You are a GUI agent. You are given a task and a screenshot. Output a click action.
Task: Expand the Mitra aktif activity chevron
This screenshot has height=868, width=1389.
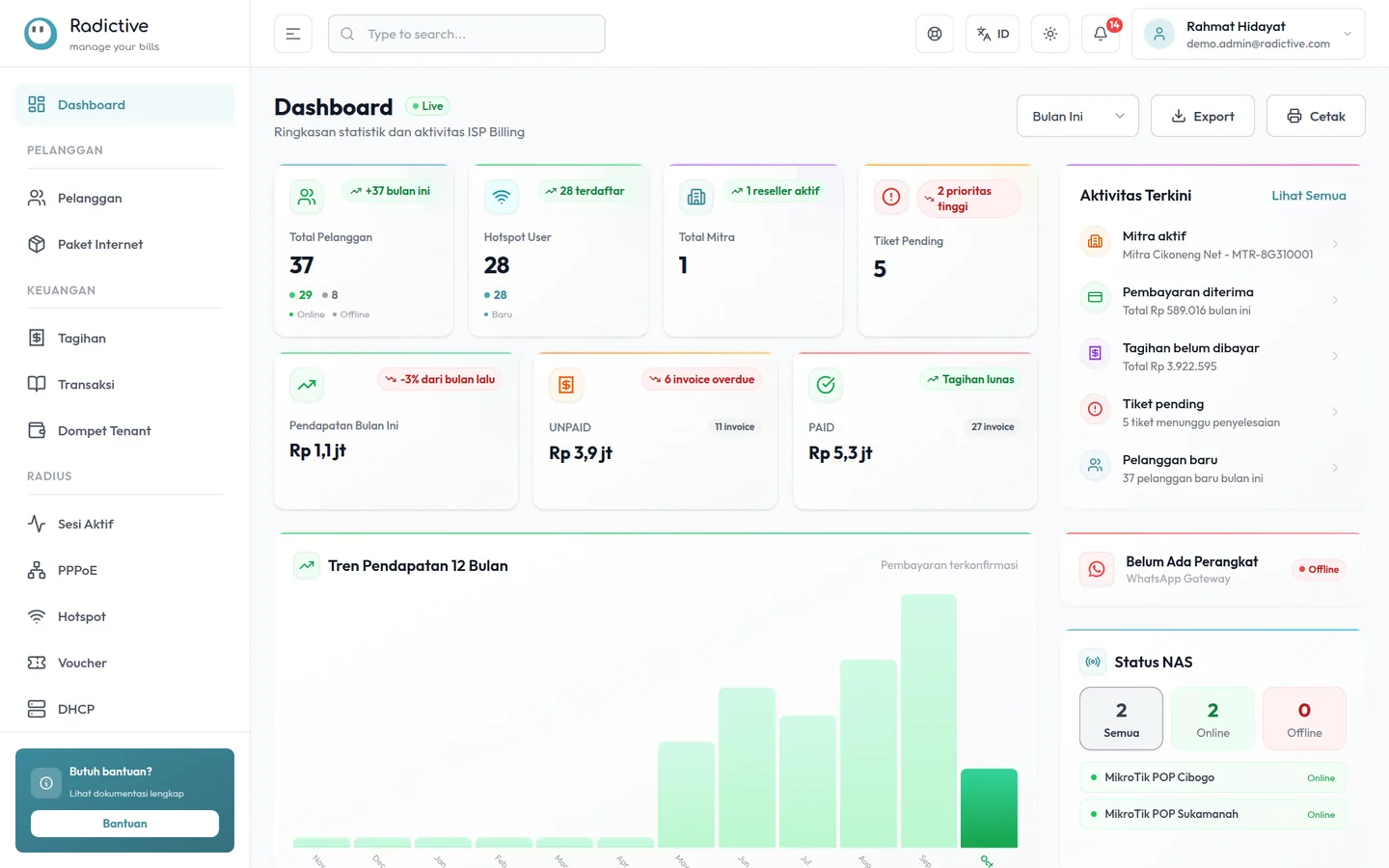point(1335,244)
